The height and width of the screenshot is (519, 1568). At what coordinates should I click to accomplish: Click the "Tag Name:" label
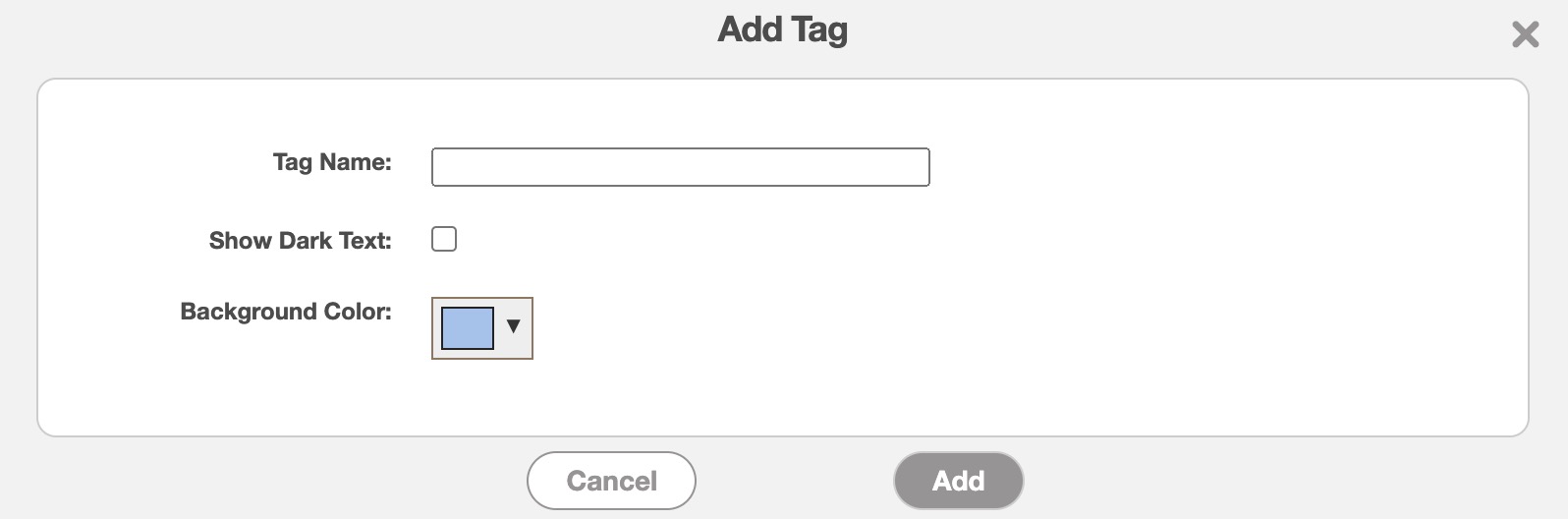[x=332, y=162]
